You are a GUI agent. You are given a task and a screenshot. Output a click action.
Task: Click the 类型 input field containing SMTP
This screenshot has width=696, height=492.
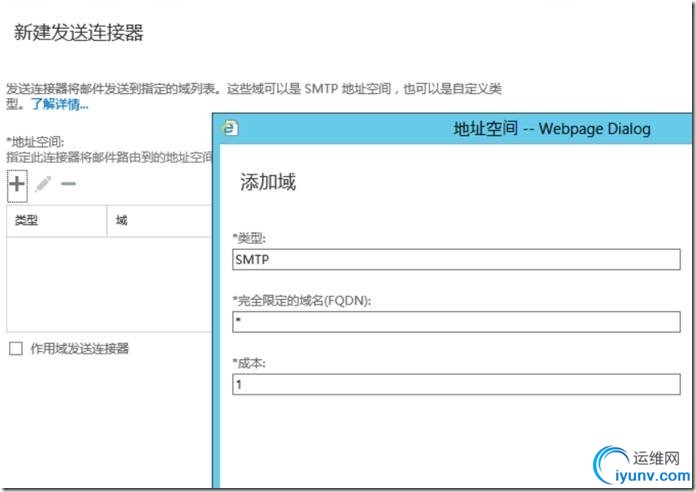pos(456,259)
